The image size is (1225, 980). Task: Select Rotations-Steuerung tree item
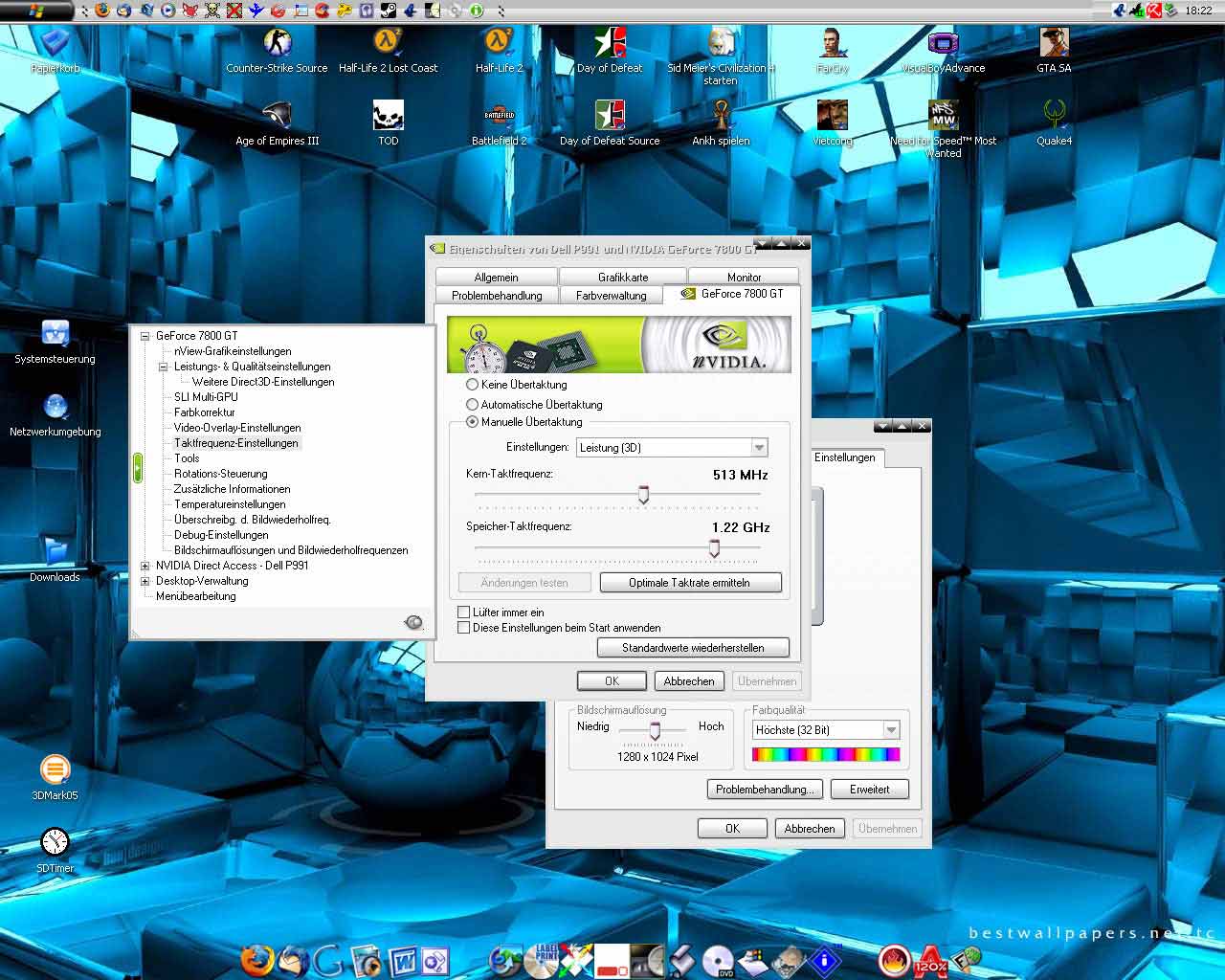[221, 474]
